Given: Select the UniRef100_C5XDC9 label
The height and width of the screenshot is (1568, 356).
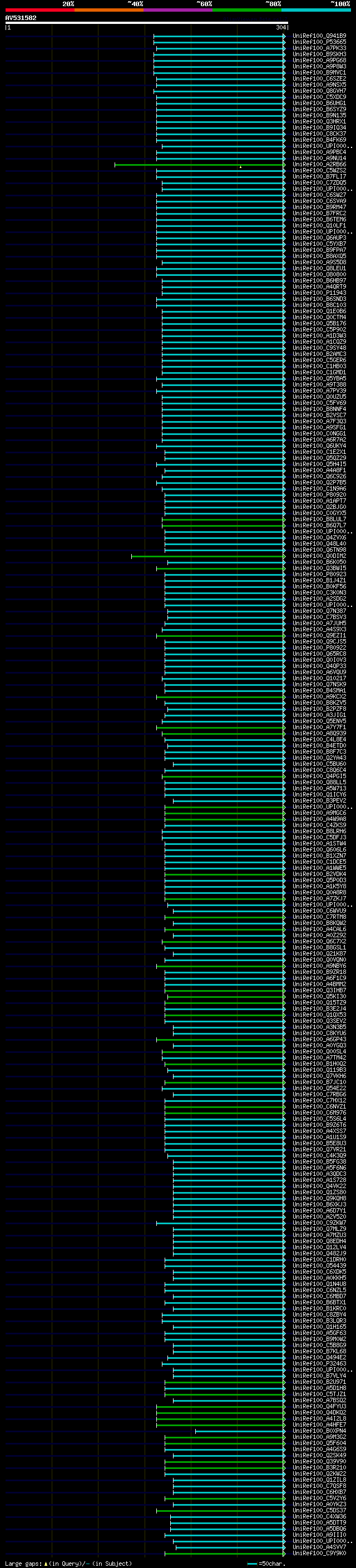Looking at the screenshot, I should (319, 97).
